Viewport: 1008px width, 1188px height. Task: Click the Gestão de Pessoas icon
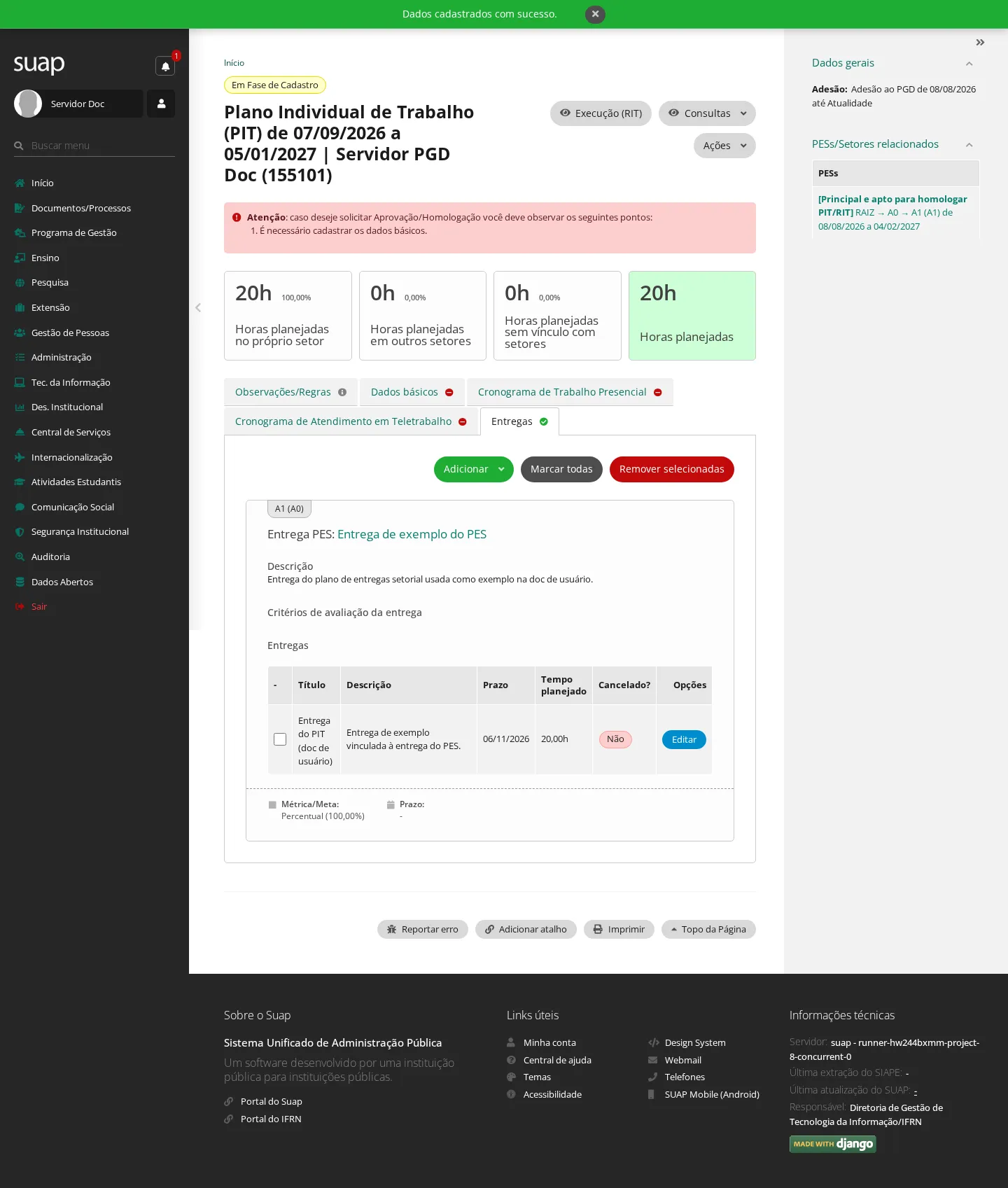point(20,333)
